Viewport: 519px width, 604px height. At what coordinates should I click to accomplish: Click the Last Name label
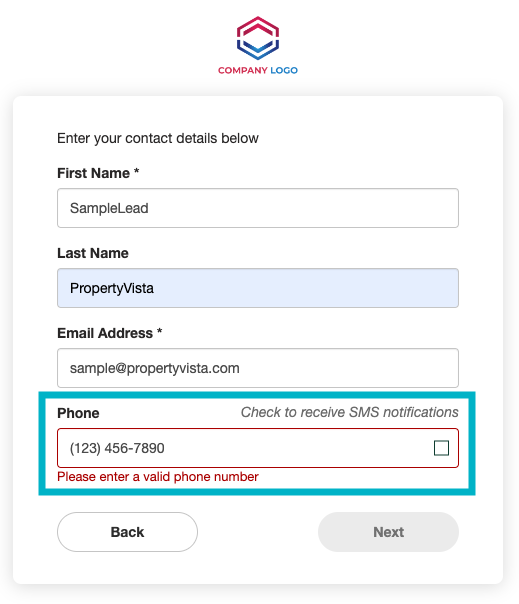coord(93,253)
